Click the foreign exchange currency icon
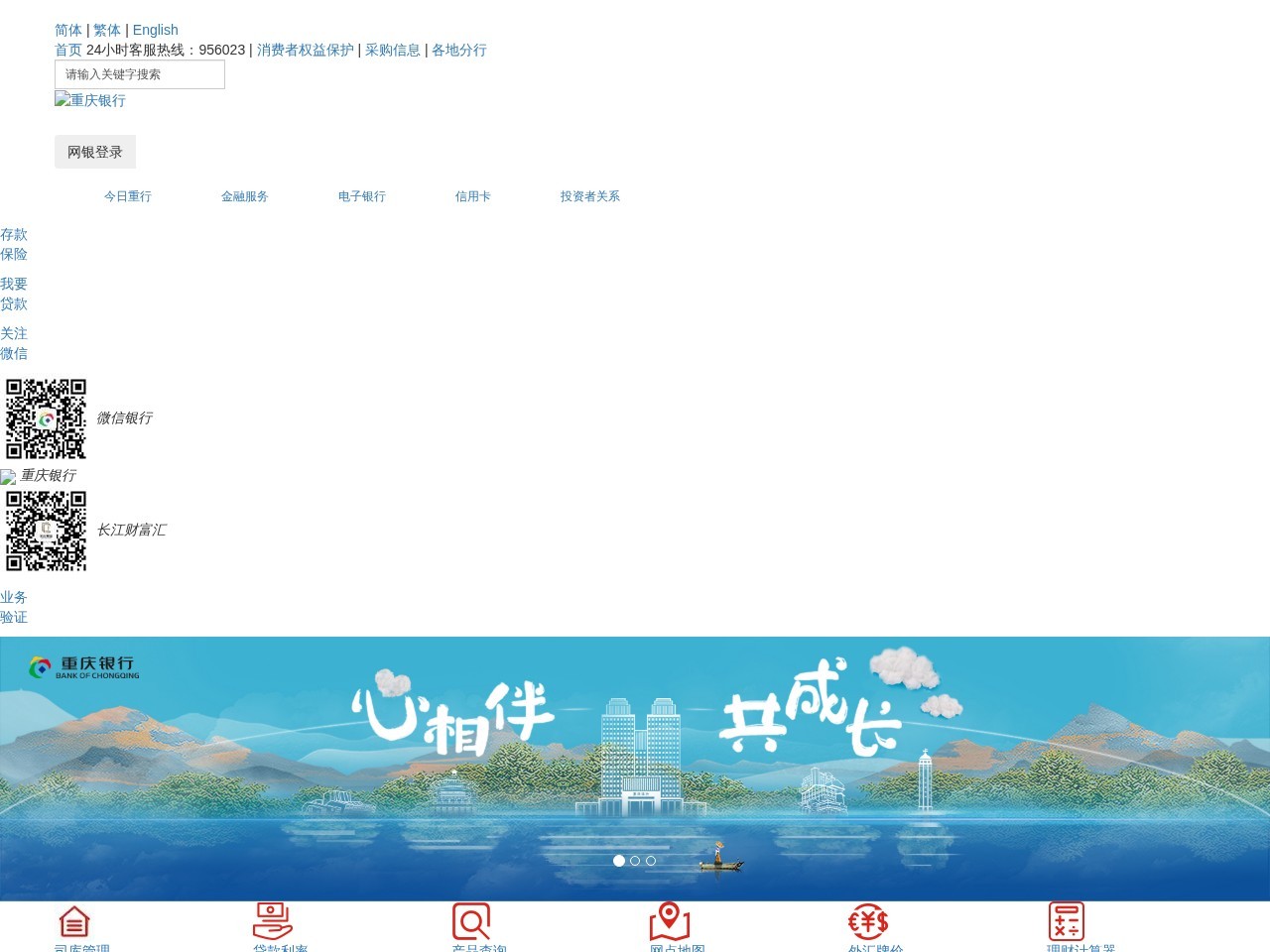The image size is (1270, 952). (x=868, y=921)
